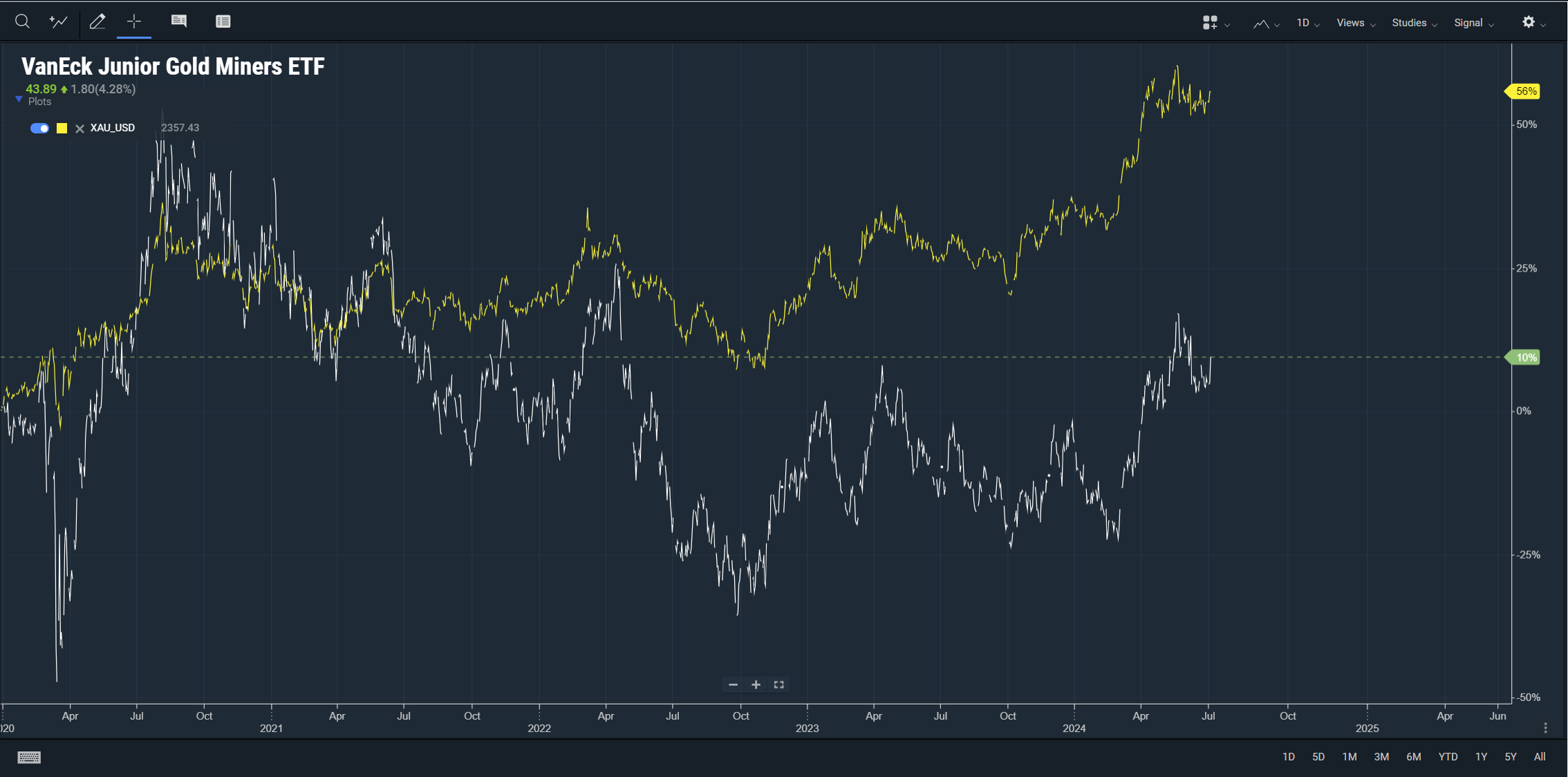Click the add comparison chart icon
1568x777 pixels.
point(59,21)
